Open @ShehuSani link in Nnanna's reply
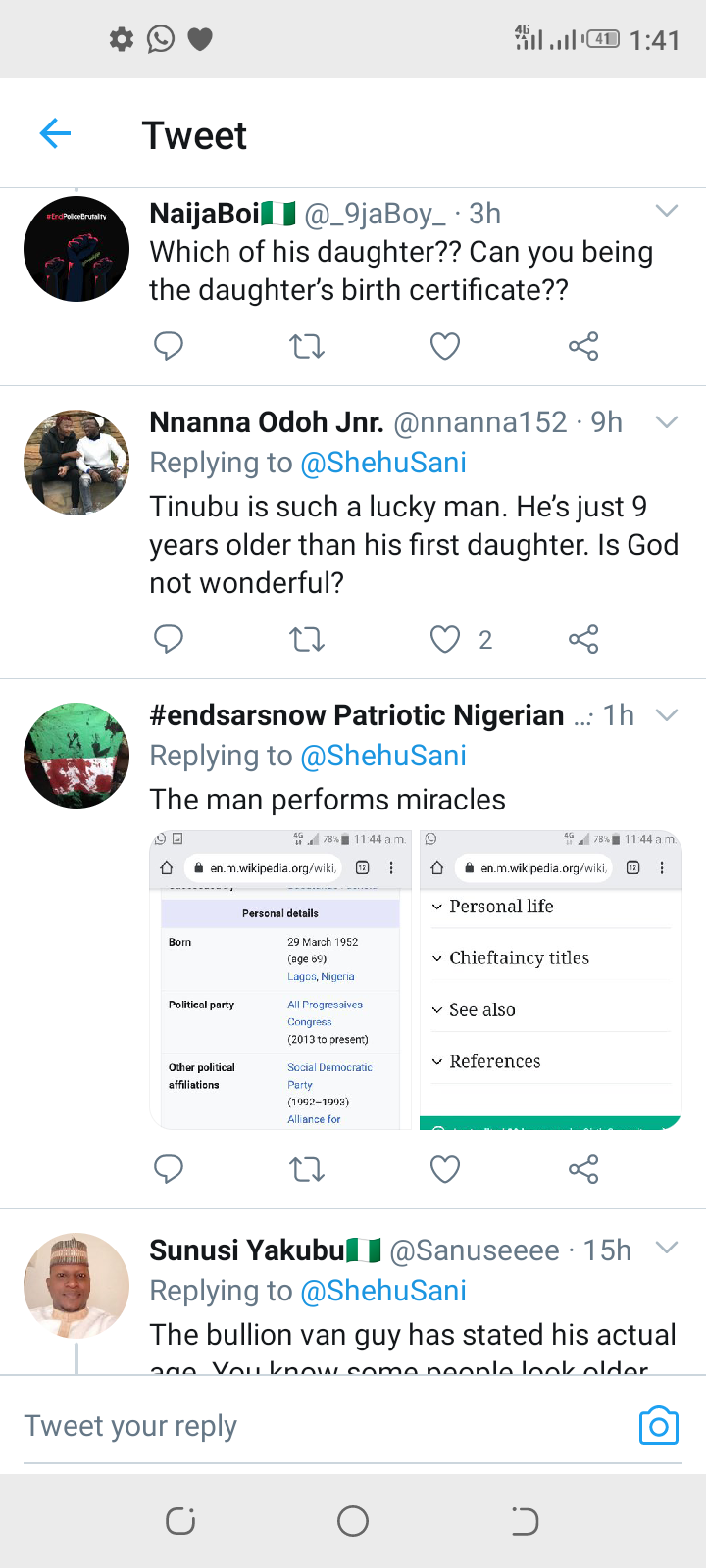706x1568 pixels. [383, 463]
